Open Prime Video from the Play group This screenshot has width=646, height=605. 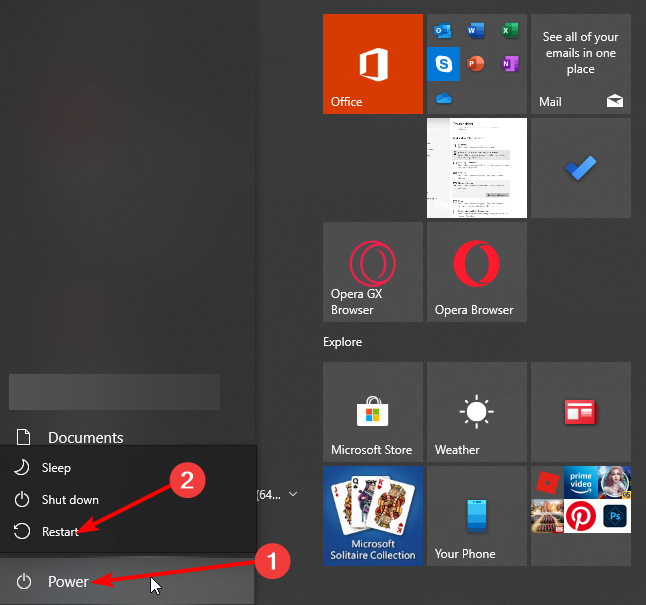(580, 482)
